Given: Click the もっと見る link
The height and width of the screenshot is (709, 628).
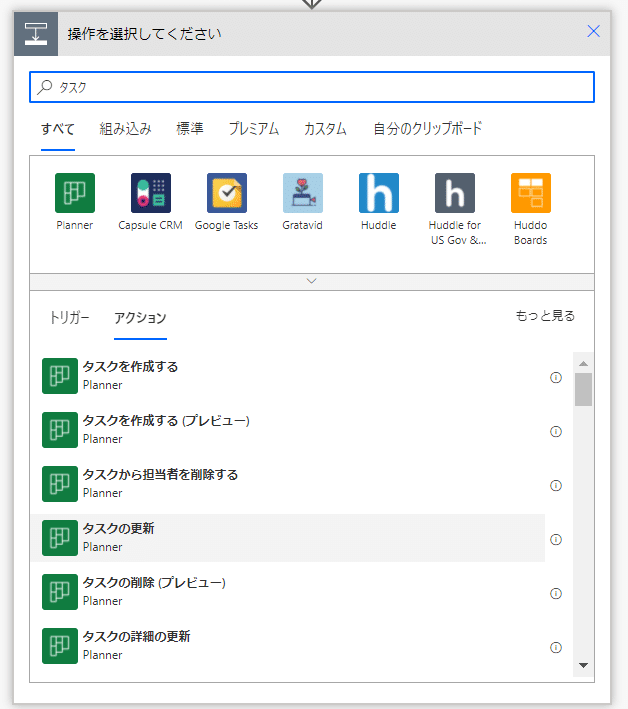Looking at the screenshot, I should tap(545, 316).
